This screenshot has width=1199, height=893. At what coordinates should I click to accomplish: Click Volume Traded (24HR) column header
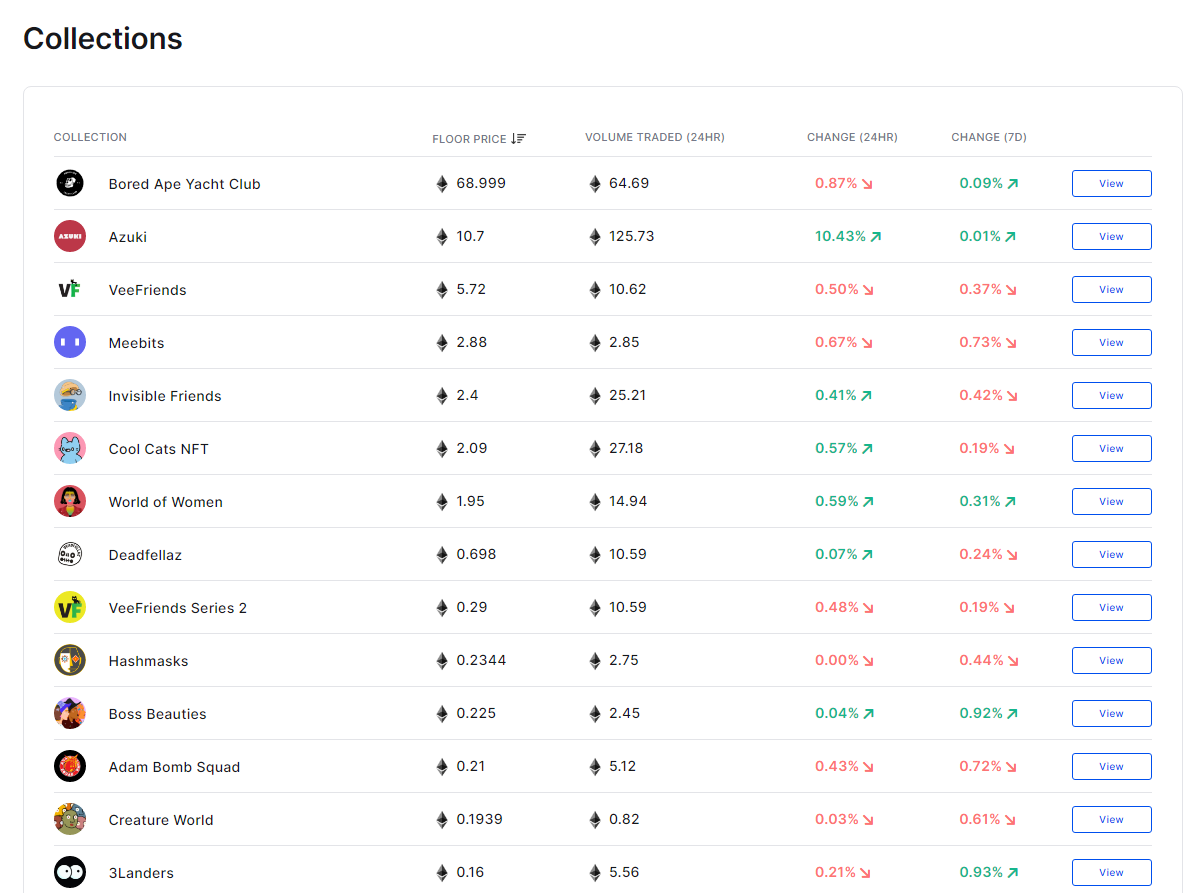tap(655, 138)
